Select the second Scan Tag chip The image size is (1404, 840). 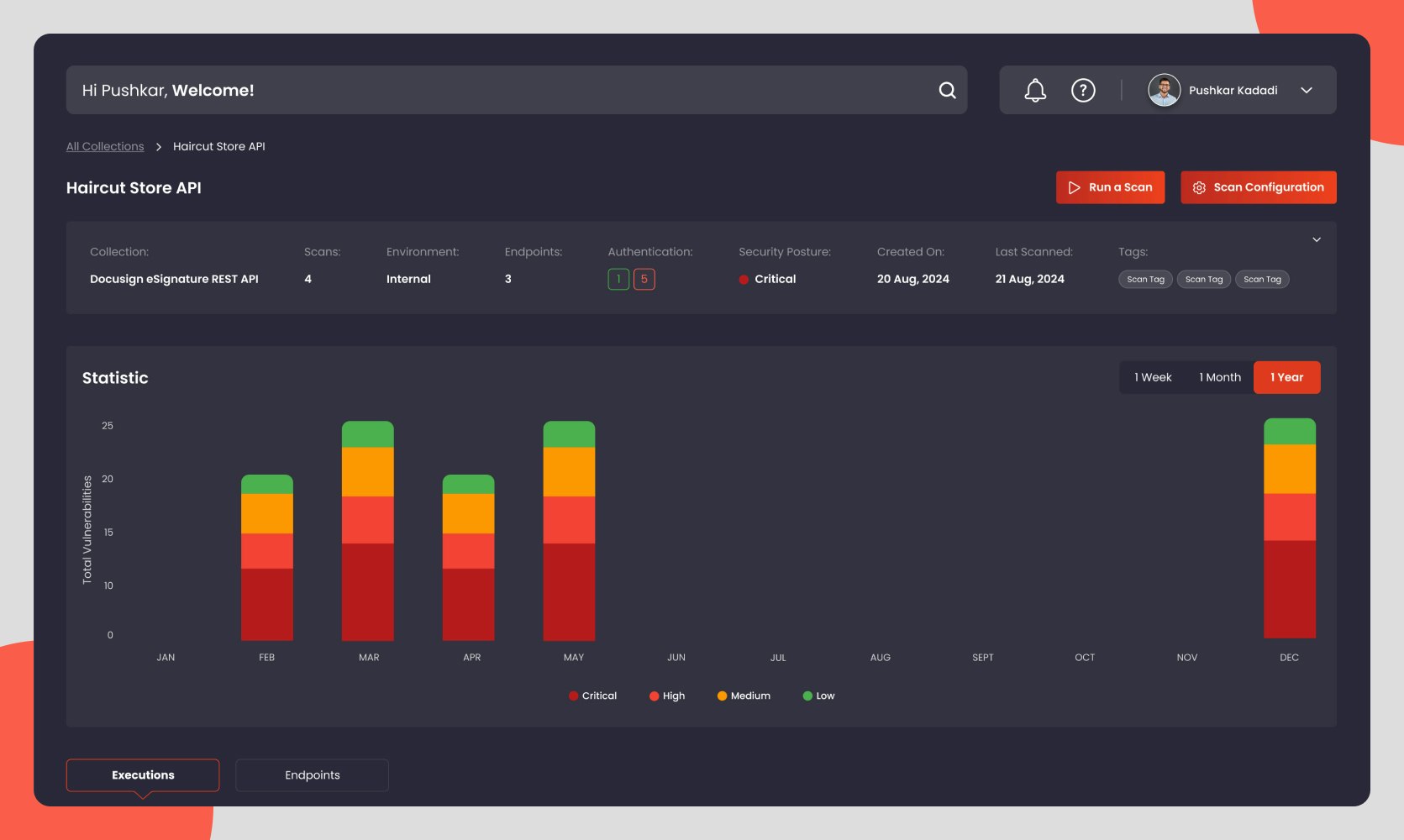1204,279
